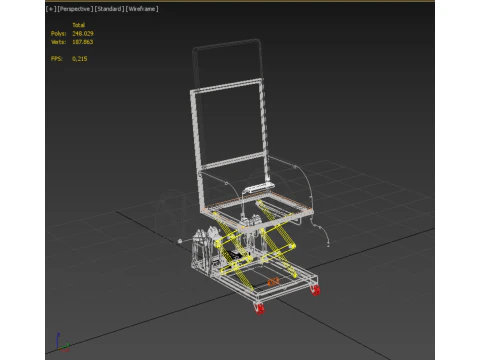Select the red front-right caster wheel

point(315,290)
